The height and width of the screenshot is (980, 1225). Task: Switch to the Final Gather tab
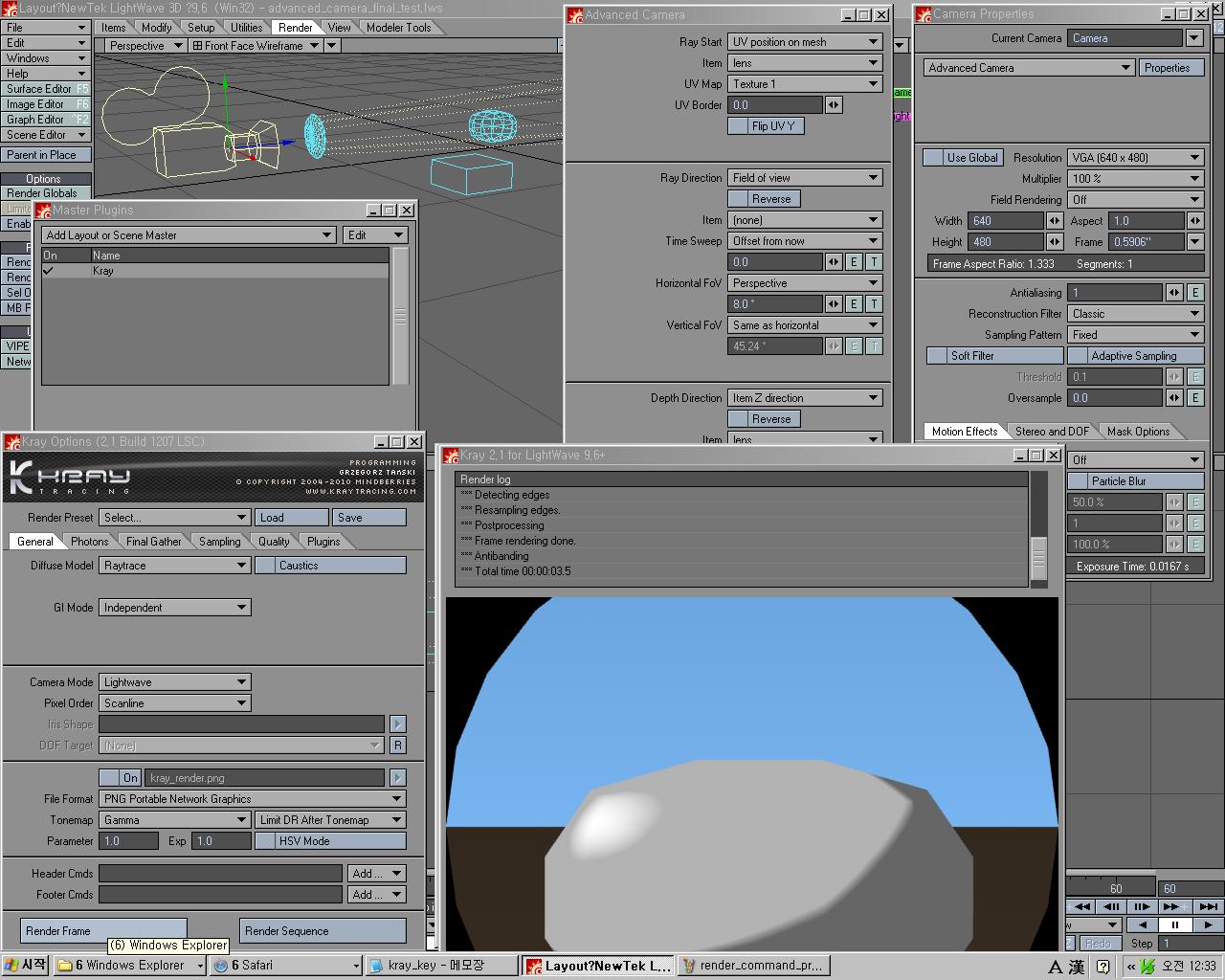[x=153, y=542]
